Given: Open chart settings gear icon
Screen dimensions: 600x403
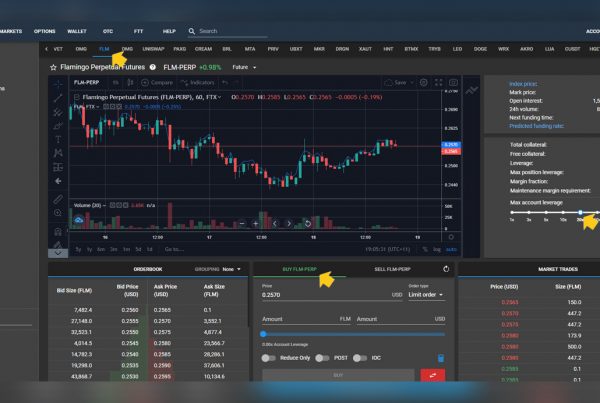Looking at the screenshot, I should 424,82.
